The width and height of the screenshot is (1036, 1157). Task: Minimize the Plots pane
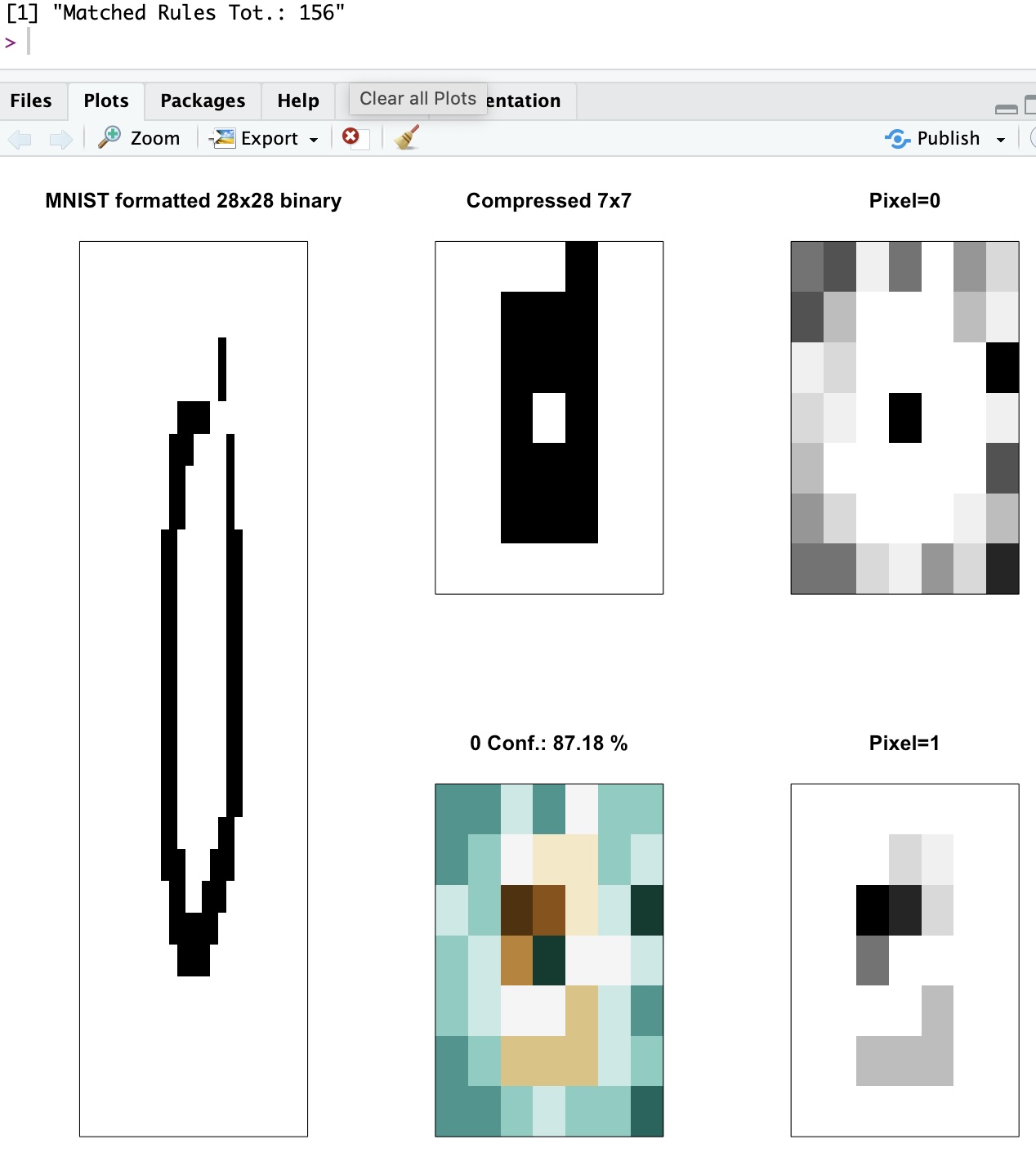tap(1007, 108)
